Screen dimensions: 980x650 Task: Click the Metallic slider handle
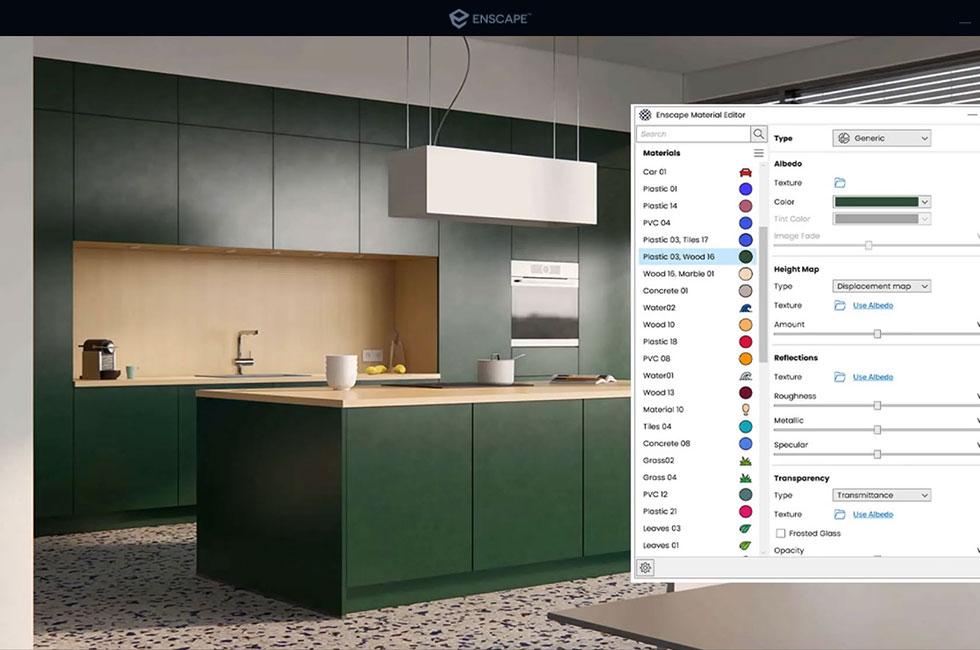pyautogui.click(x=878, y=430)
